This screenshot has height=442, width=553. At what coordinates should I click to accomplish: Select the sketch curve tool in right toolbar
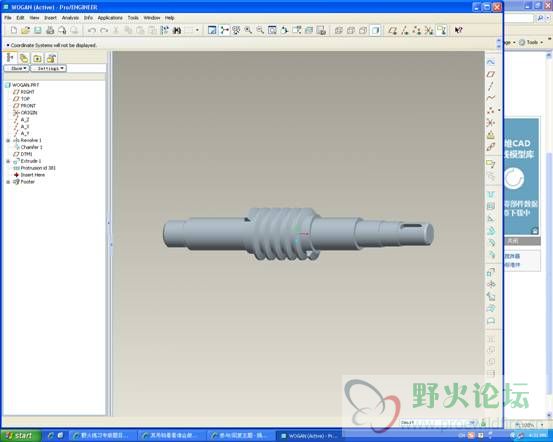[x=491, y=62]
